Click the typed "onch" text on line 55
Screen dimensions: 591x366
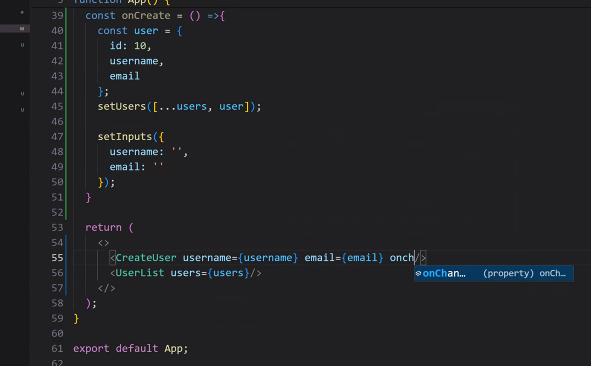click(402, 258)
